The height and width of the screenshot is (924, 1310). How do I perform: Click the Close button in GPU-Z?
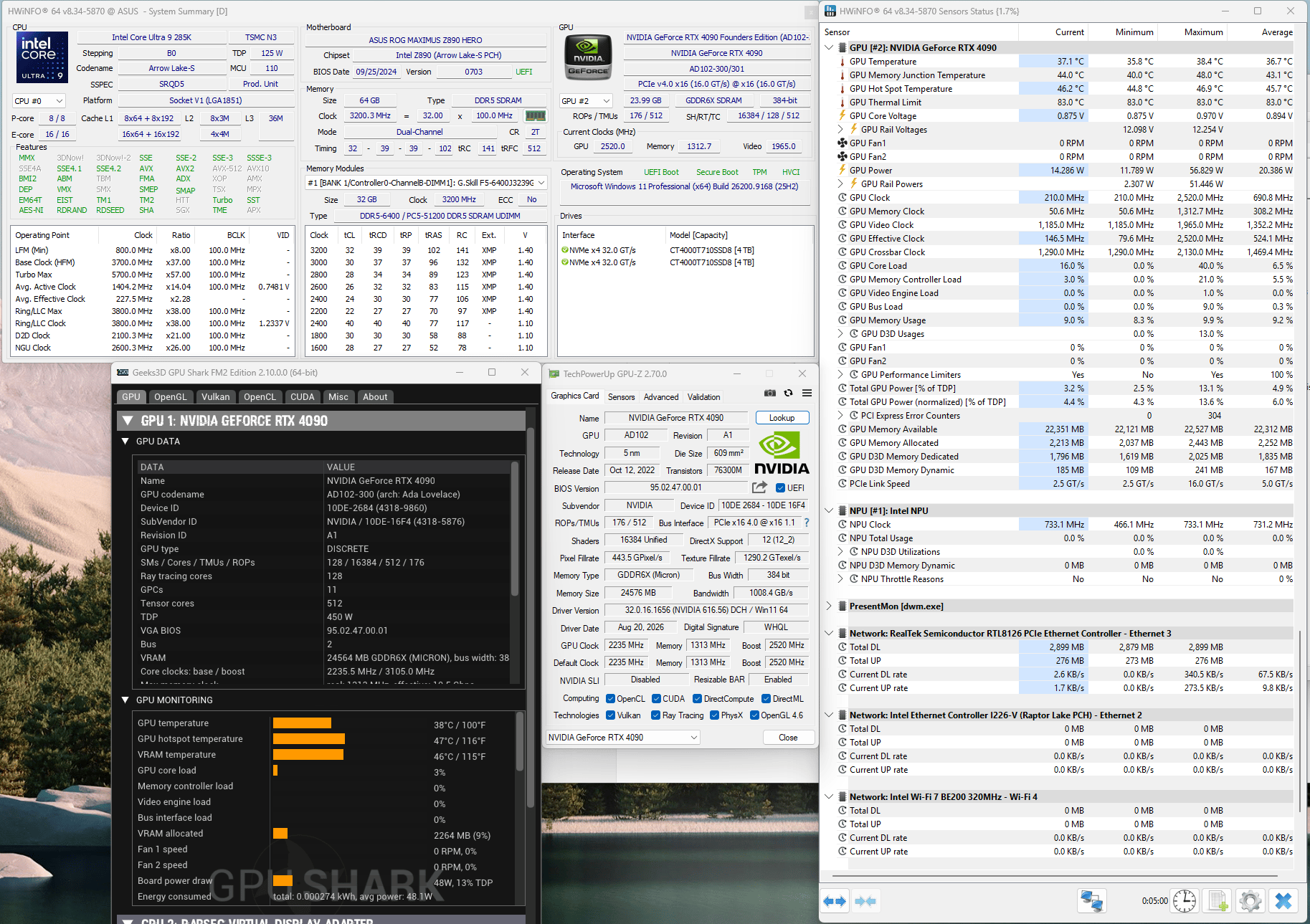point(788,737)
